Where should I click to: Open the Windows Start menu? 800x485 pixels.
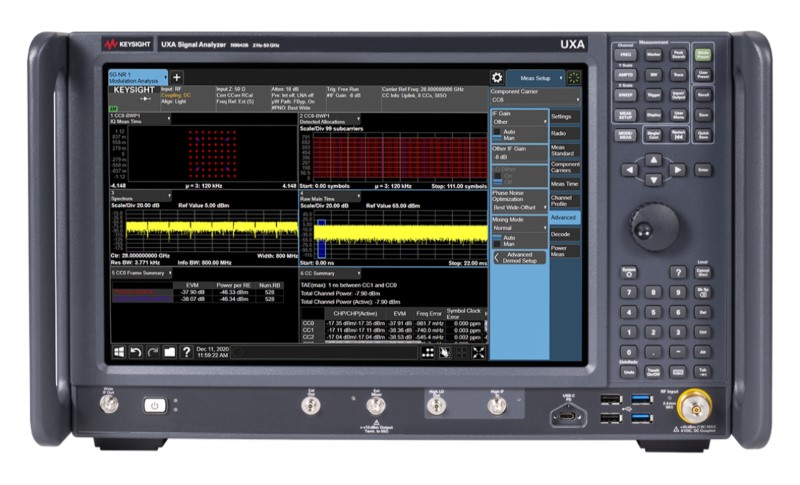tap(118, 351)
